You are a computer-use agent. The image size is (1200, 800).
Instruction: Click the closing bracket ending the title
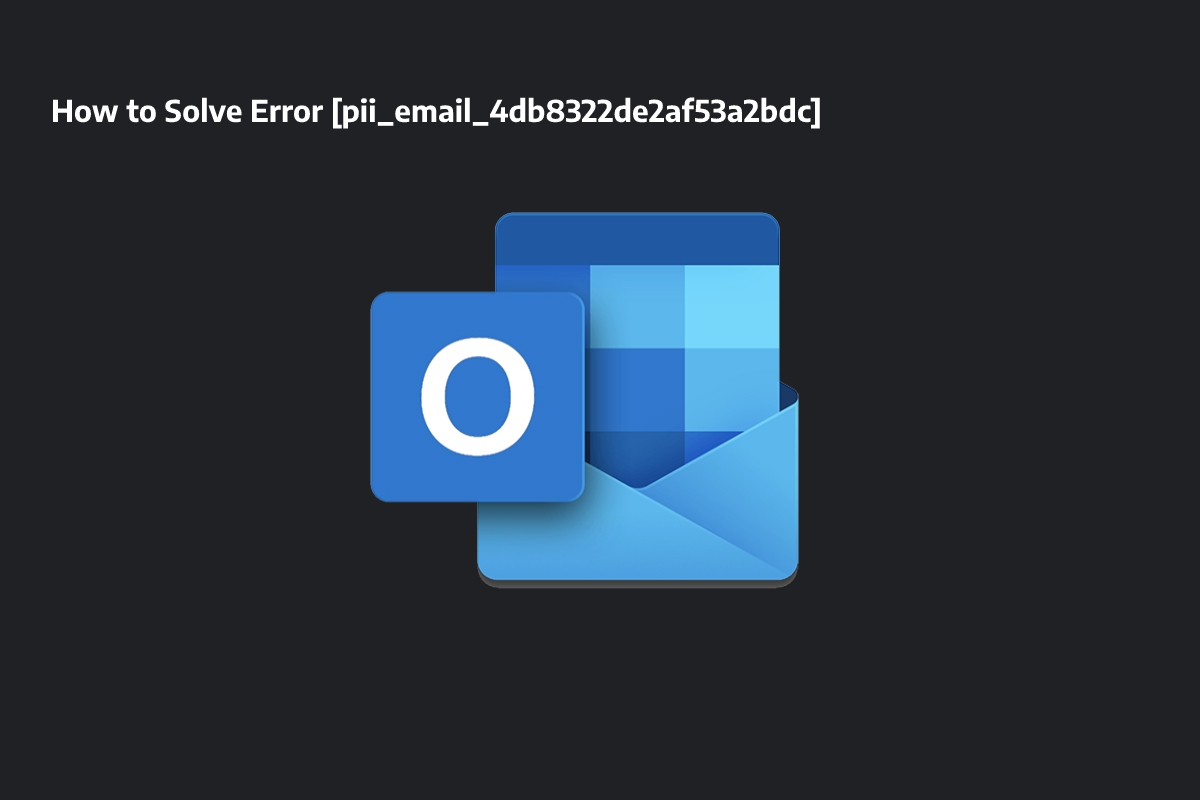(x=815, y=114)
